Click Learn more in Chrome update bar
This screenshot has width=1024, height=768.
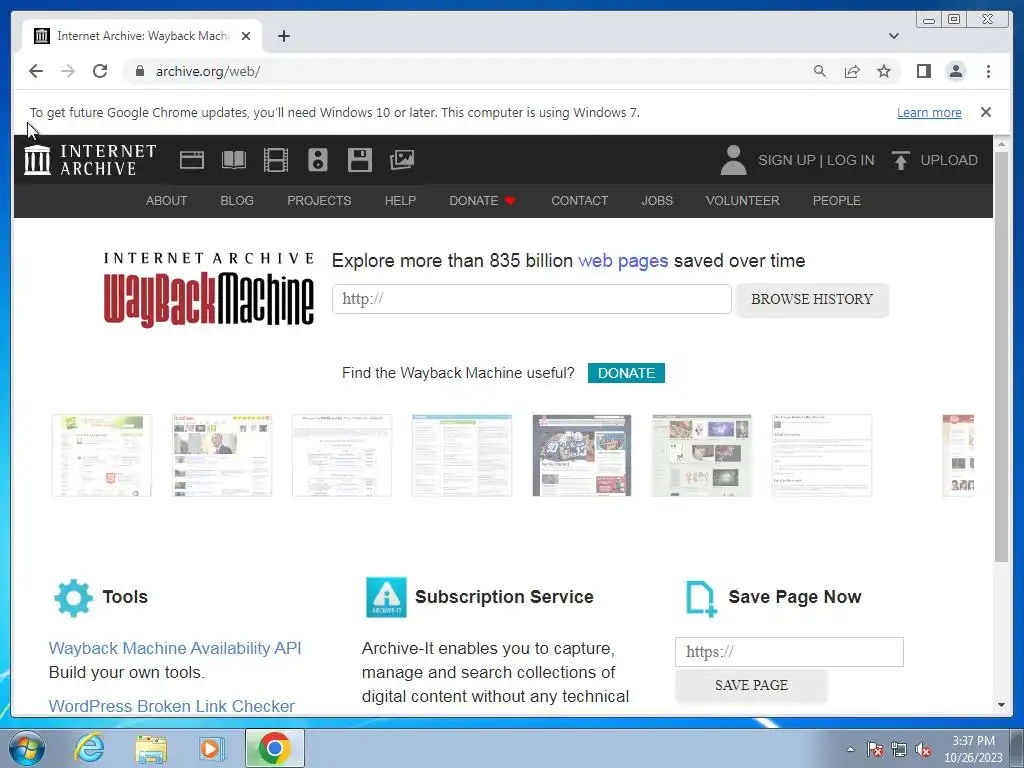click(x=929, y=112)
